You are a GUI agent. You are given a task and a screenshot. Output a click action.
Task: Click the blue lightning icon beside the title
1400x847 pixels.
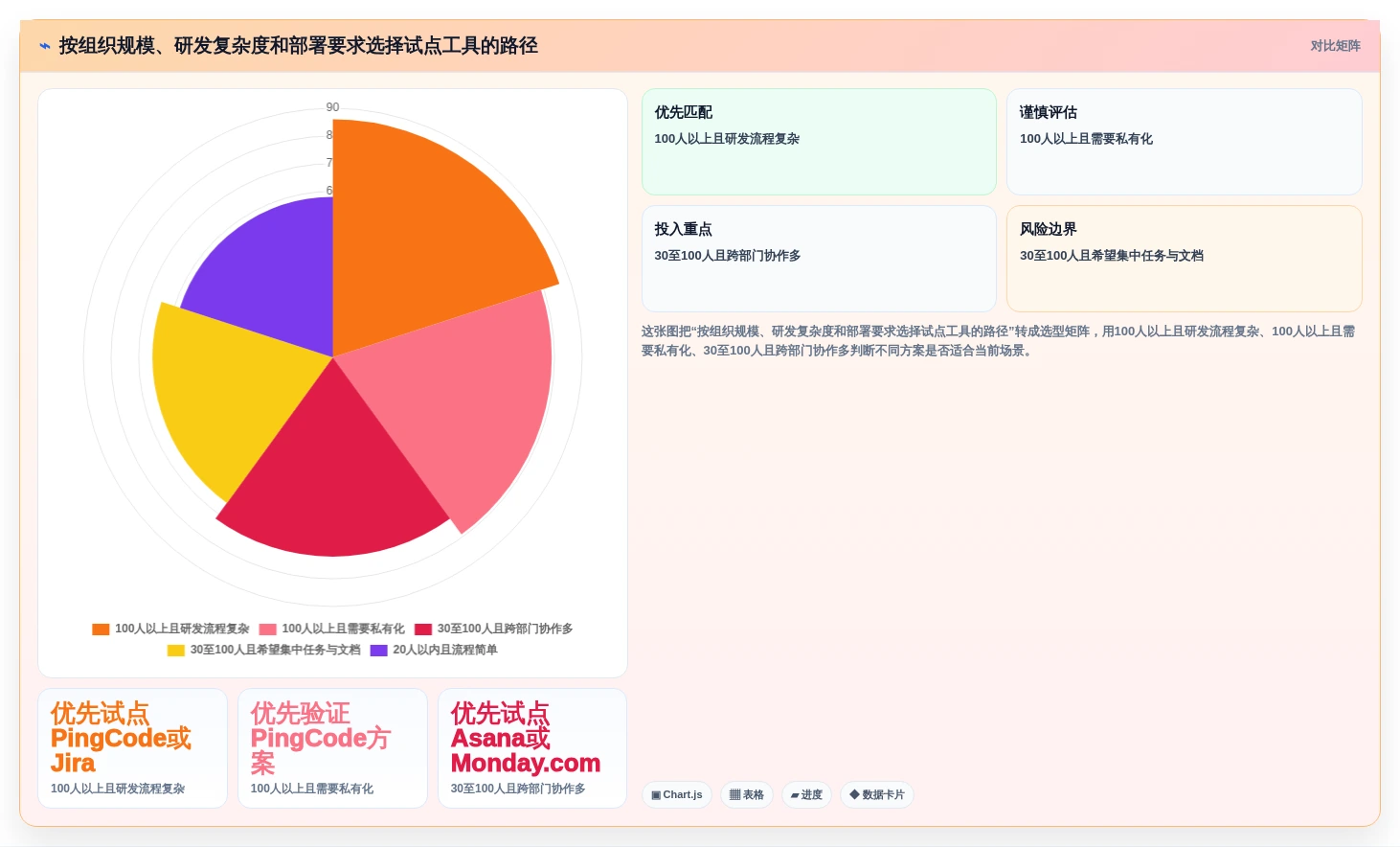(x=45, y=46)
